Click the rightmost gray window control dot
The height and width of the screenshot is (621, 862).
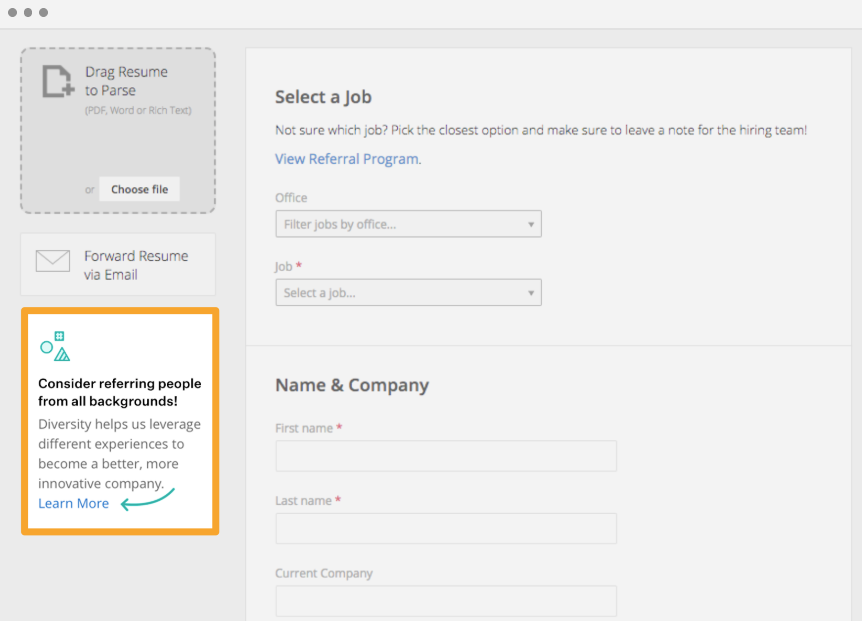point(43,13)
